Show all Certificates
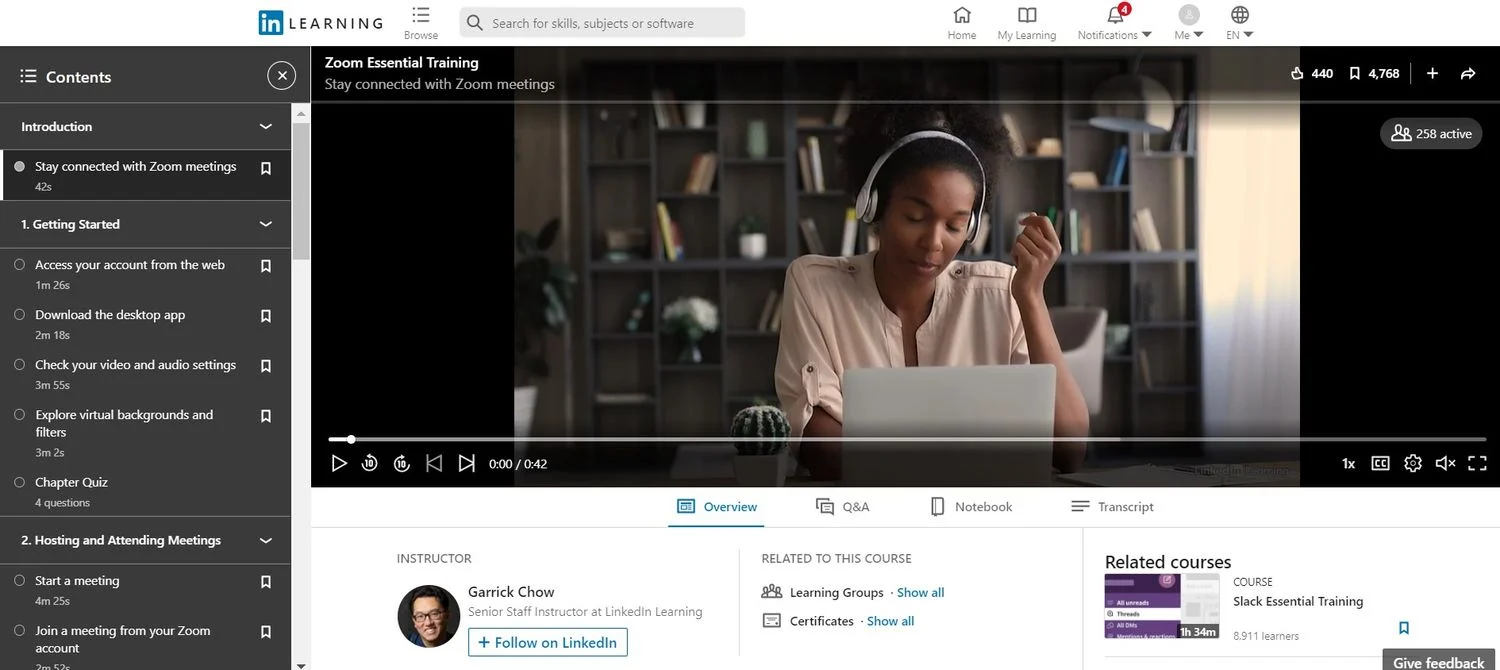The width and height of the screenshot is (1500, 670). click(890, 621)
